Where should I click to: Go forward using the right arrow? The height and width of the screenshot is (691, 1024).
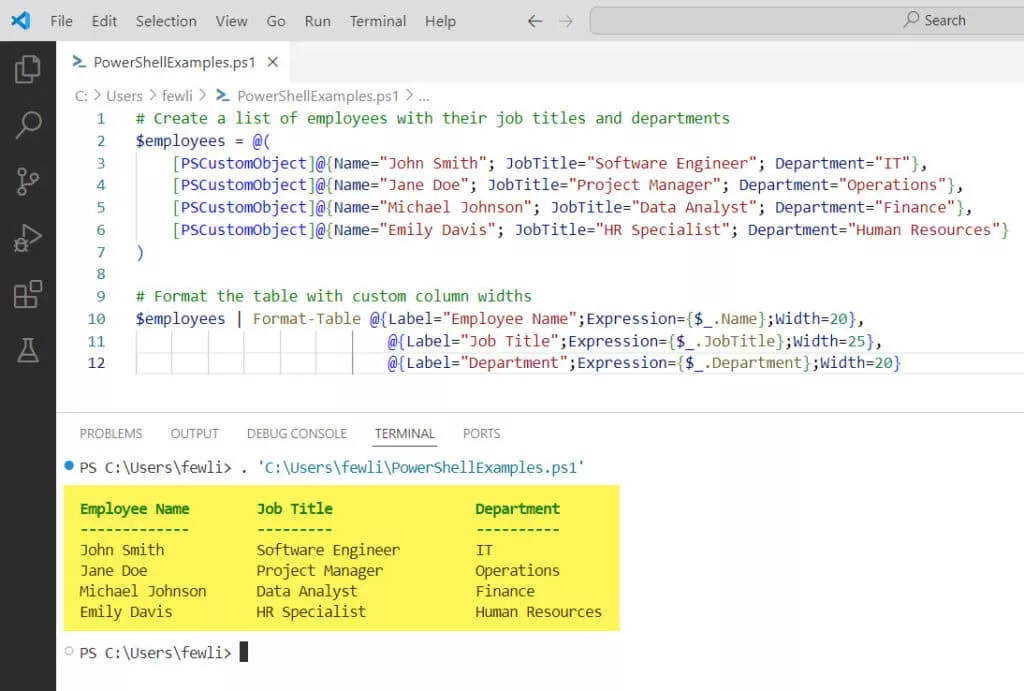[x=566, y=21]
